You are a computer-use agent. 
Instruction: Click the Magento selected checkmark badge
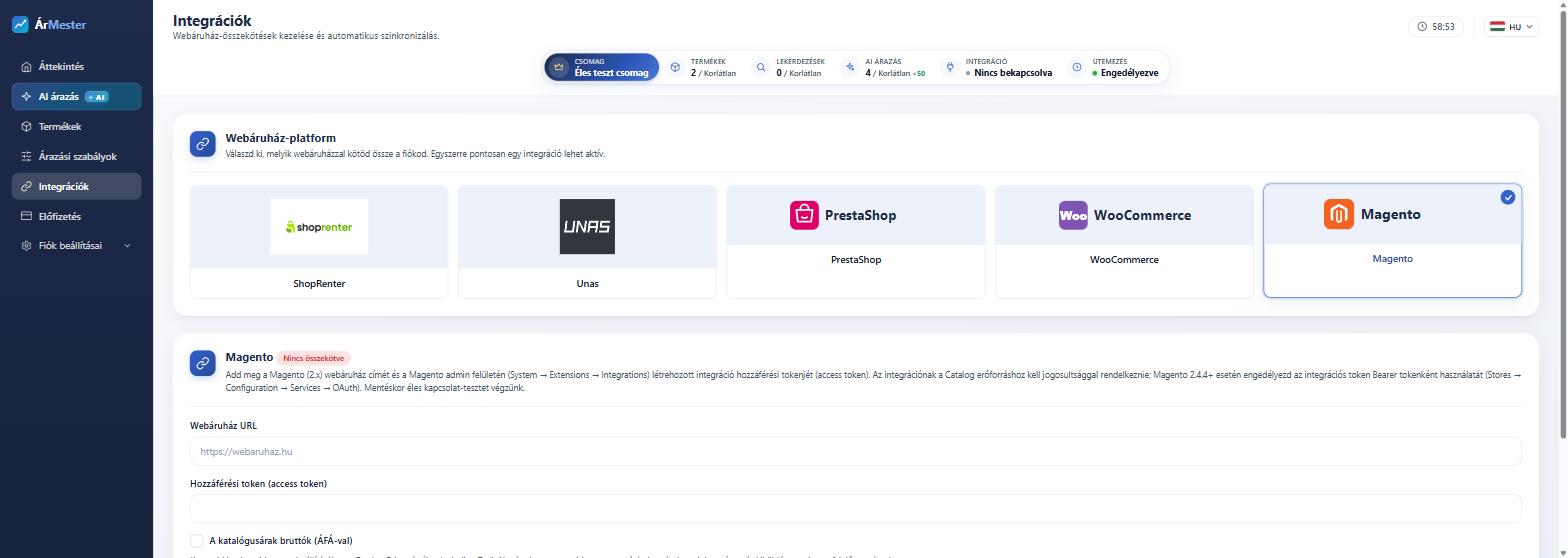[x=1508, y=197]
